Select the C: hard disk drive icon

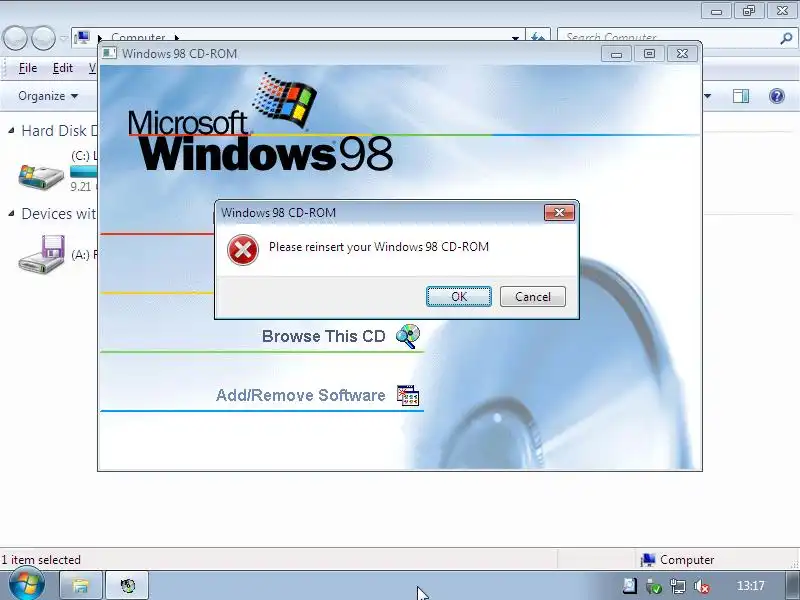tap(41, 176)
